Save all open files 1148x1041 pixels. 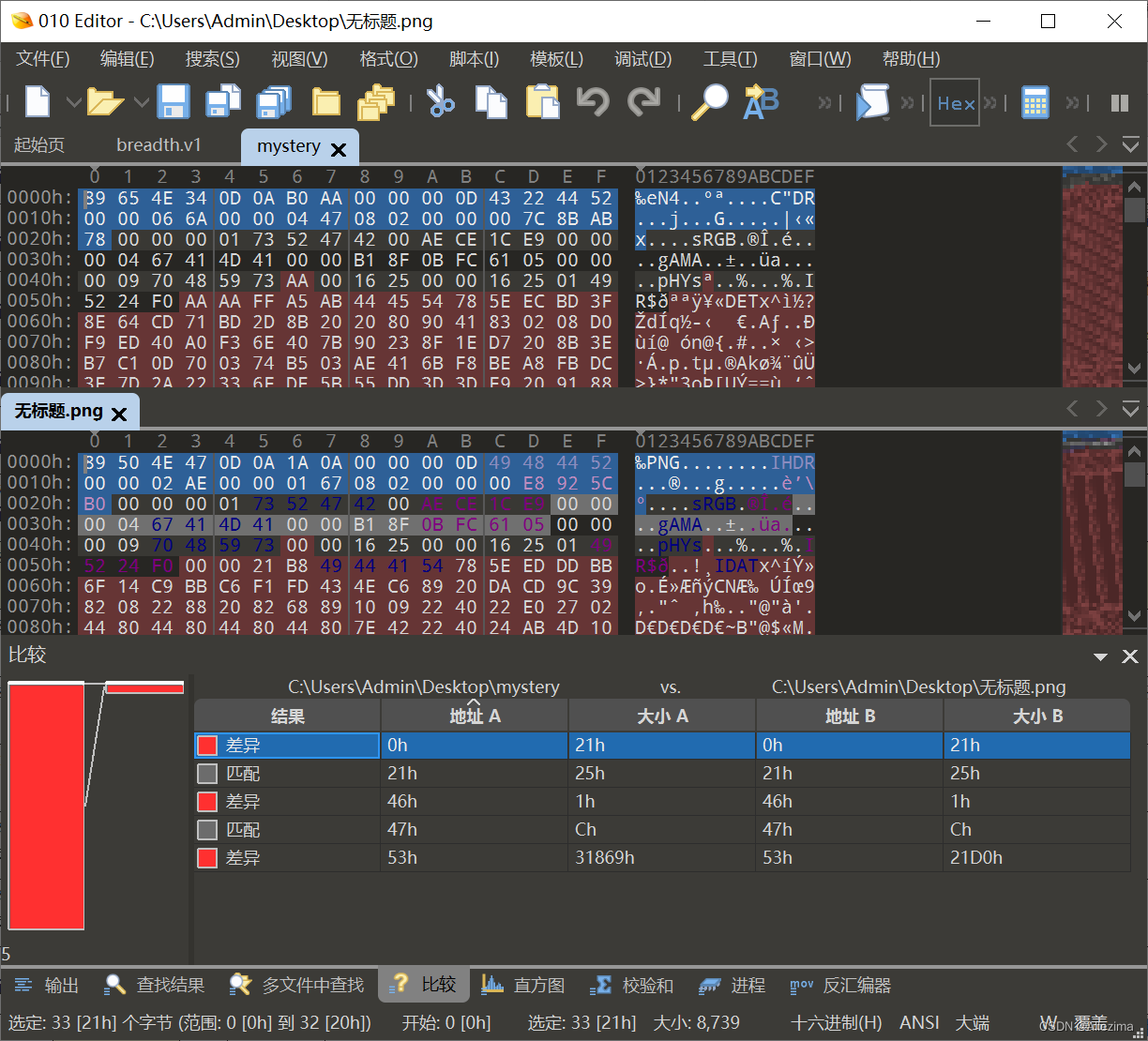click(x=272, y=101)
